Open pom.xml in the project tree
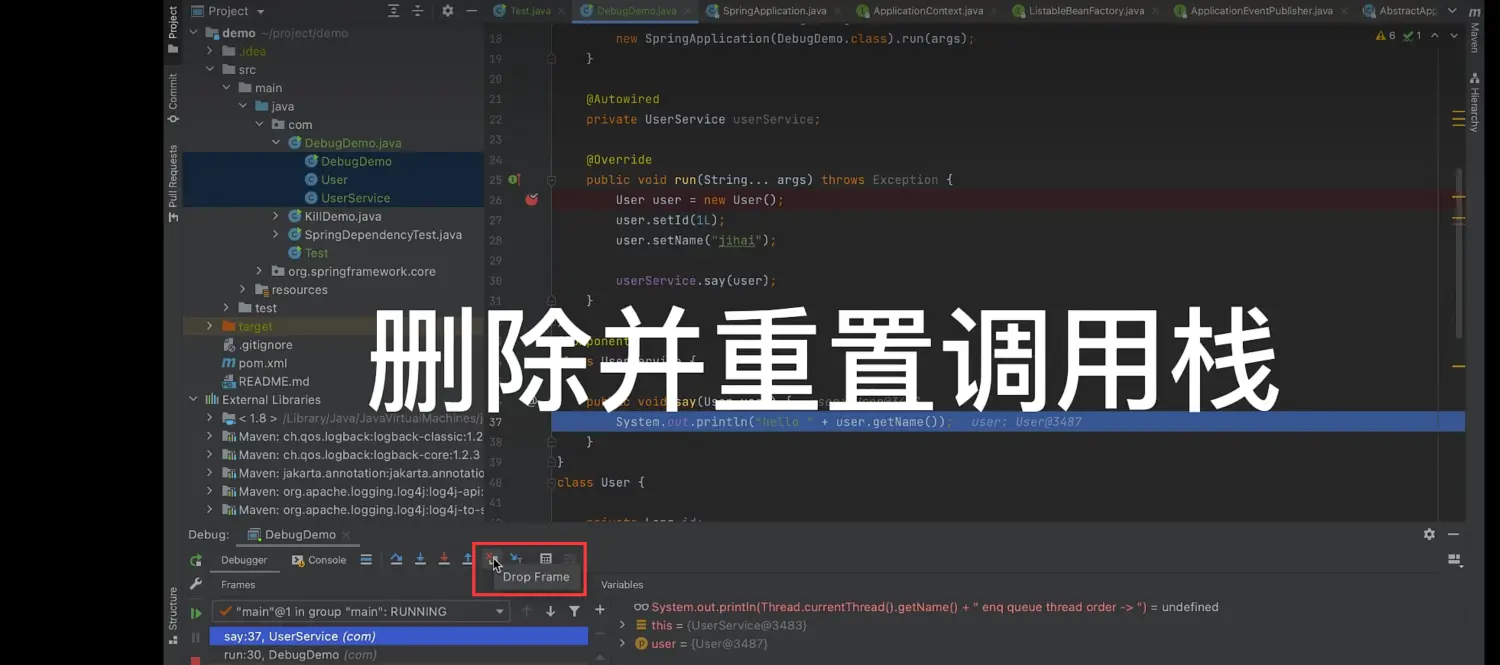The width and height of the screenshot is (1500, 665). click(x=262, y=363)
